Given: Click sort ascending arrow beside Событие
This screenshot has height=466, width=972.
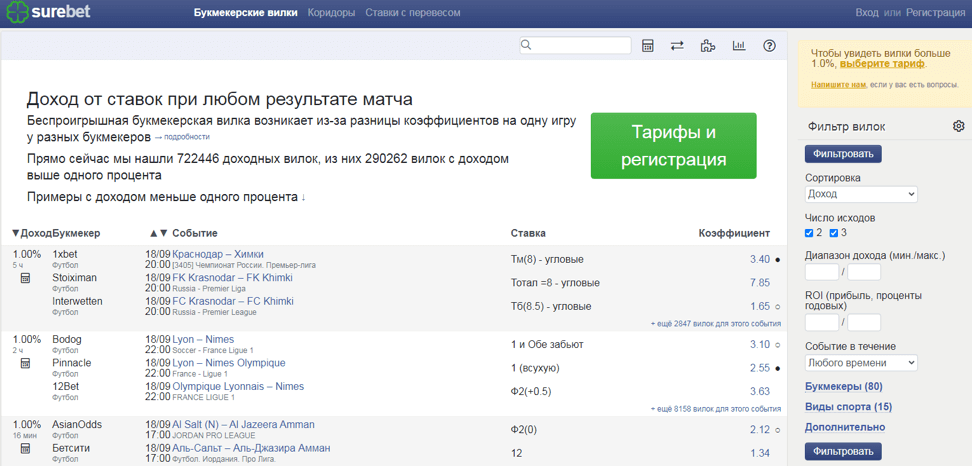Looking at the screenshot, I should pos(153,233).
